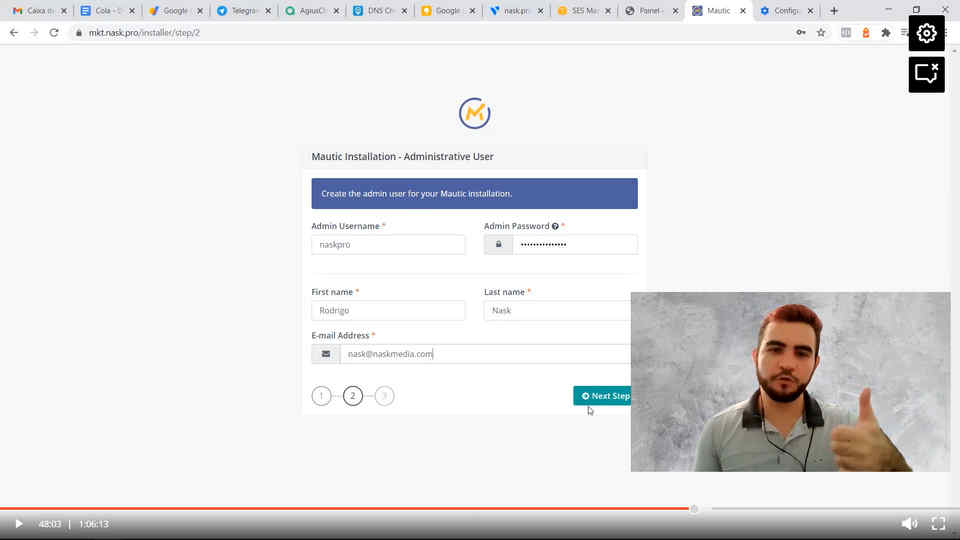
Task: Switch to the Telegram browser tab
Action: tap(238, 11)
